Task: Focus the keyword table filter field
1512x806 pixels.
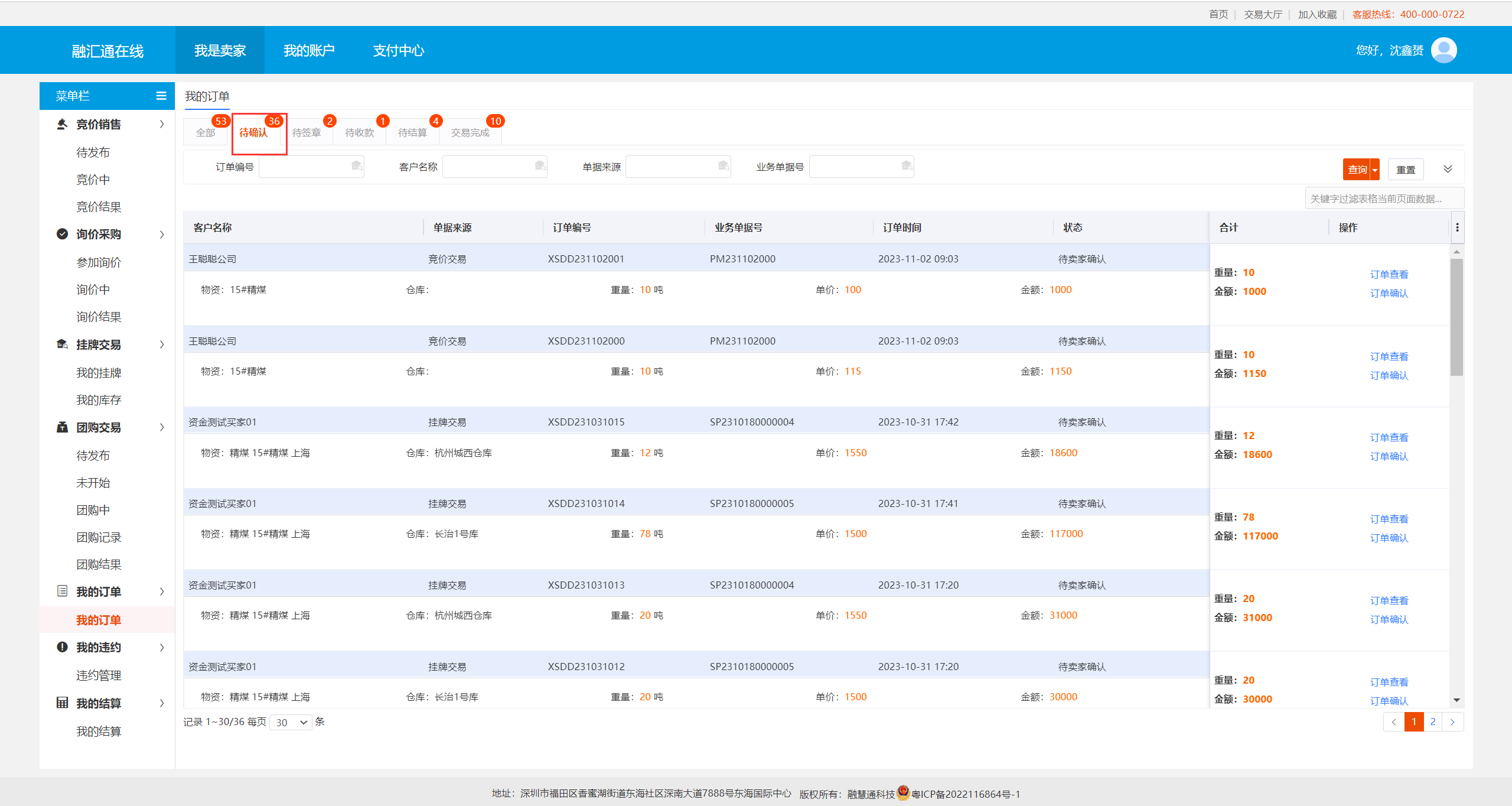Action: (x=1384, y=199)
